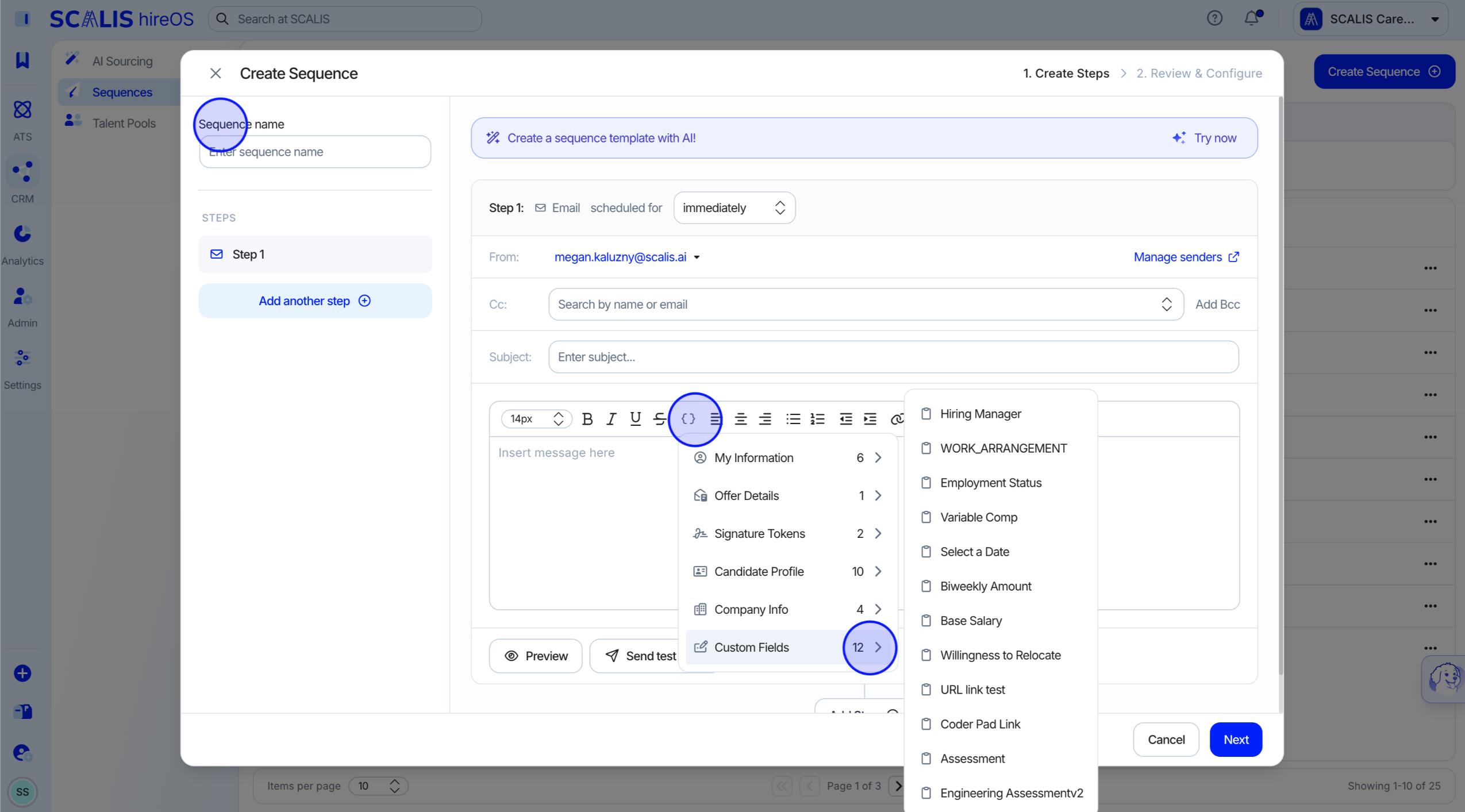The image size is (1465, 812).
Task: Open the scheduled for immediately dropdown
Action: 734,208
